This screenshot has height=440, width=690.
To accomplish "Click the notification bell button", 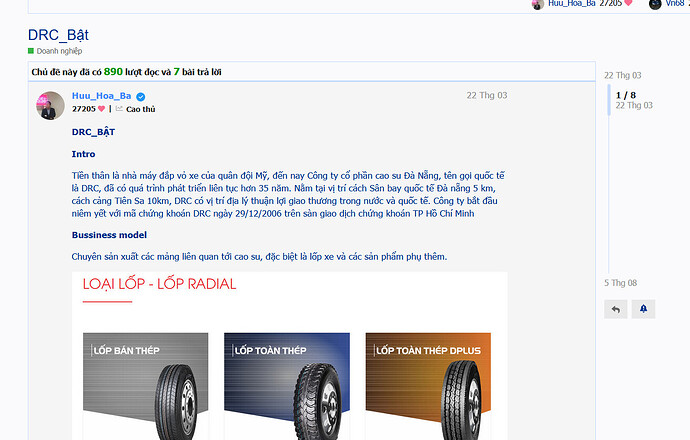I will click(x=643, y=309).
